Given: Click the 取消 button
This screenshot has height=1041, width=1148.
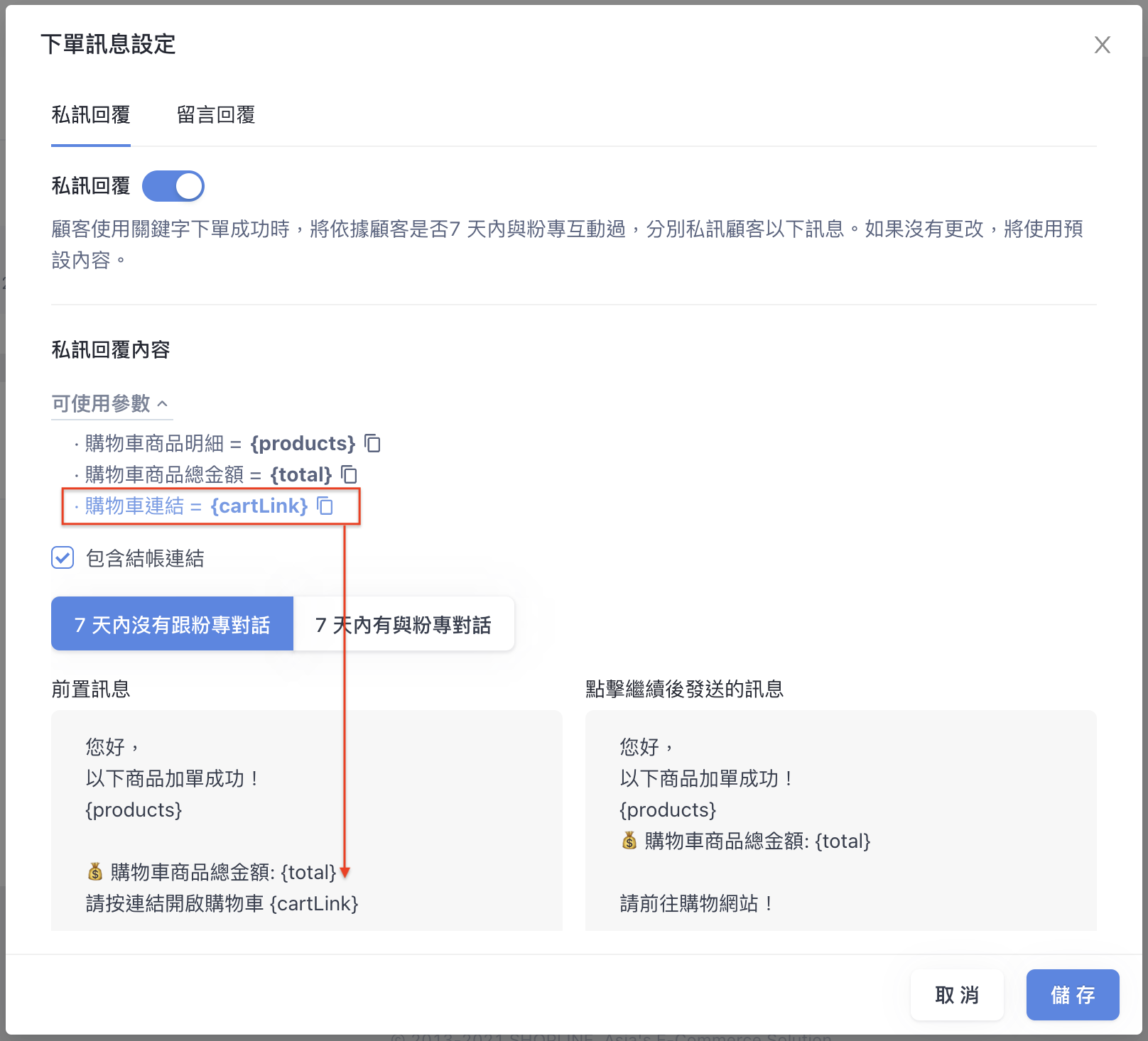Looking at the screenshot, I should coord(957,995).
